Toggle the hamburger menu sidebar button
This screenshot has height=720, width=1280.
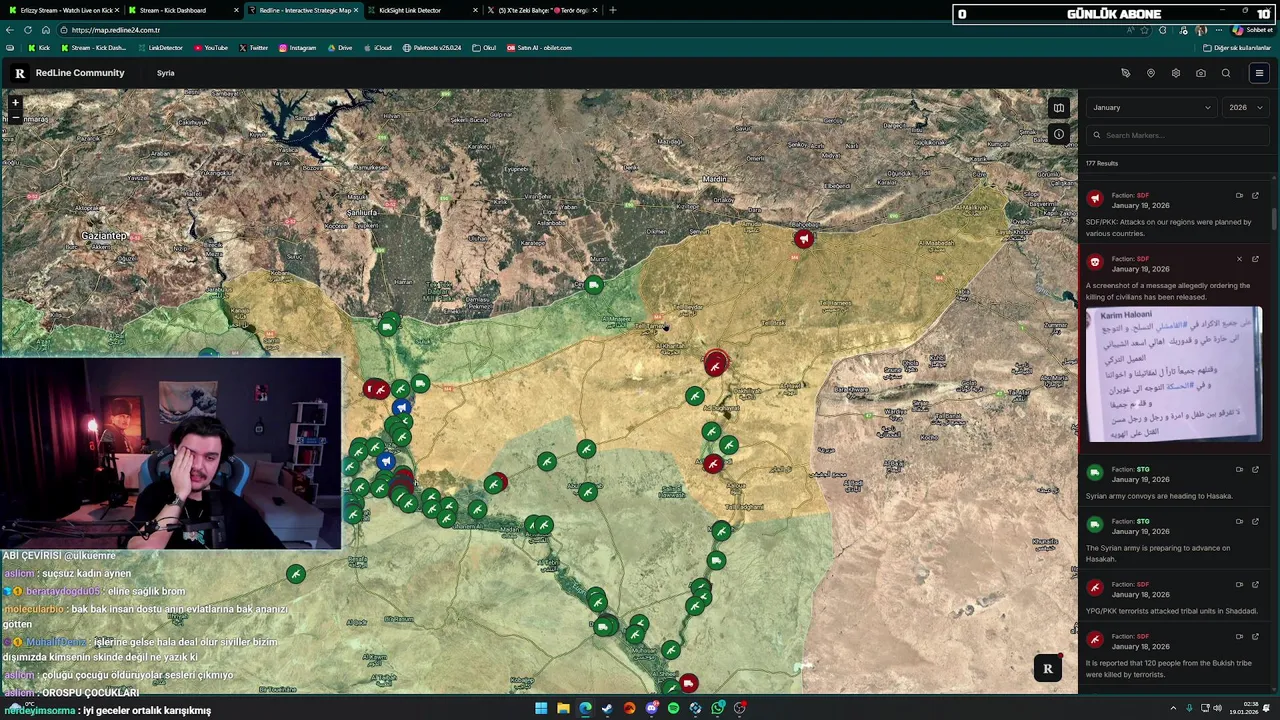[1259, 73]
